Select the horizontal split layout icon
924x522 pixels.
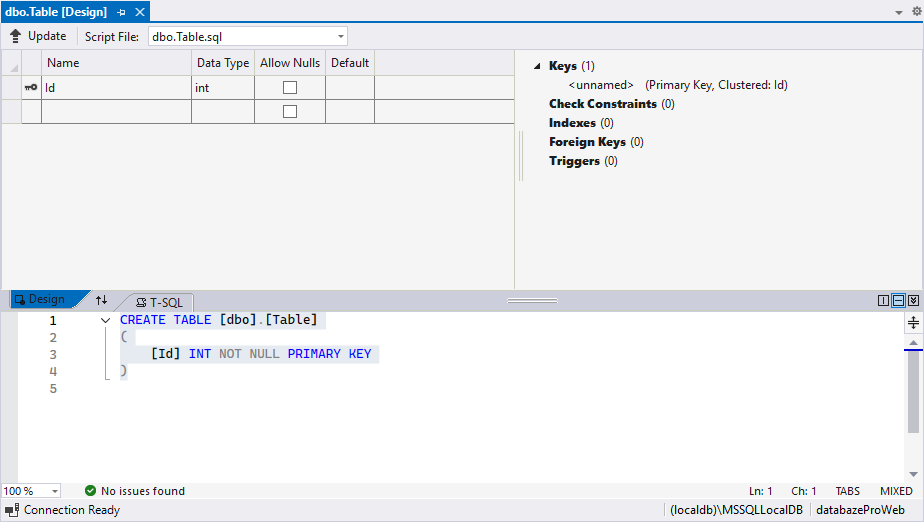click(898, 300)
